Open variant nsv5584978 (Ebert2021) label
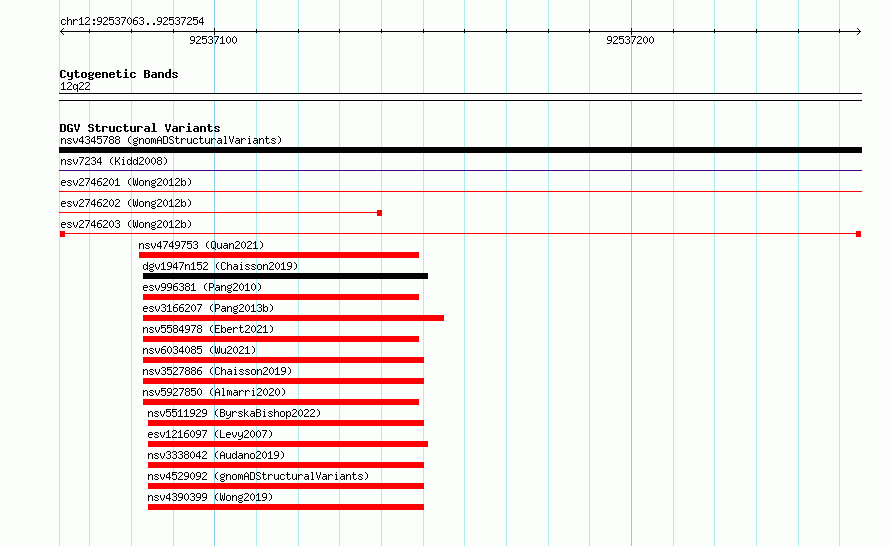The height and width of the screenshot is (546, 890). (208, 329)
